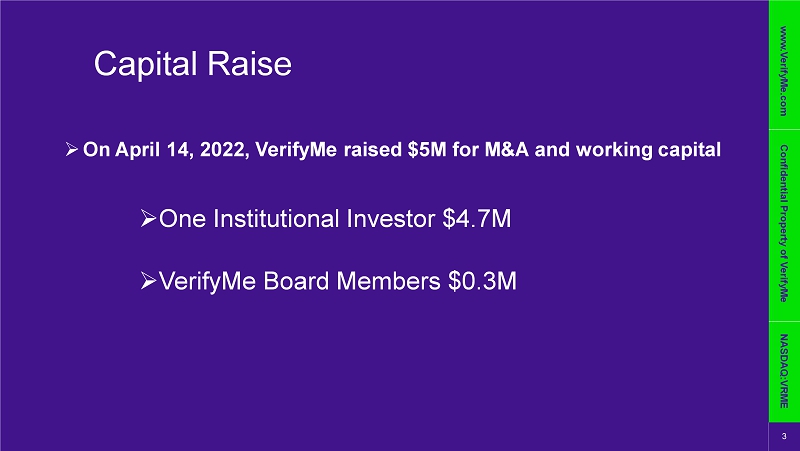The image size is (800, 451).
Task: Click the arrow bullet beside One Institutional Investor
Action: click(148, 218)
